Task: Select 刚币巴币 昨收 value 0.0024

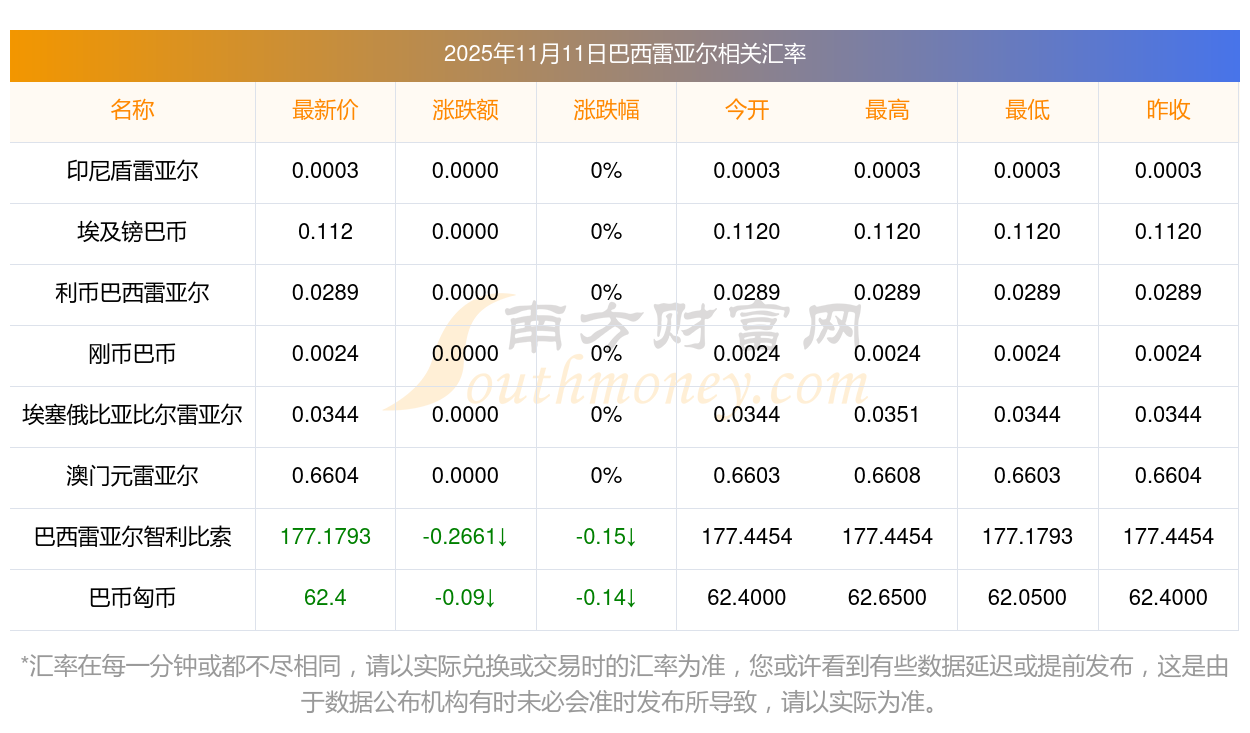Action: pos(1168,354)
